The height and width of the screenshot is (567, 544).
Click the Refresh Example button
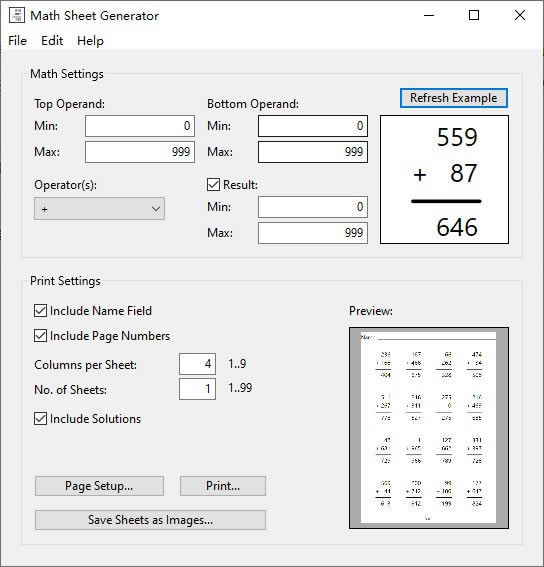coord(454,98)
